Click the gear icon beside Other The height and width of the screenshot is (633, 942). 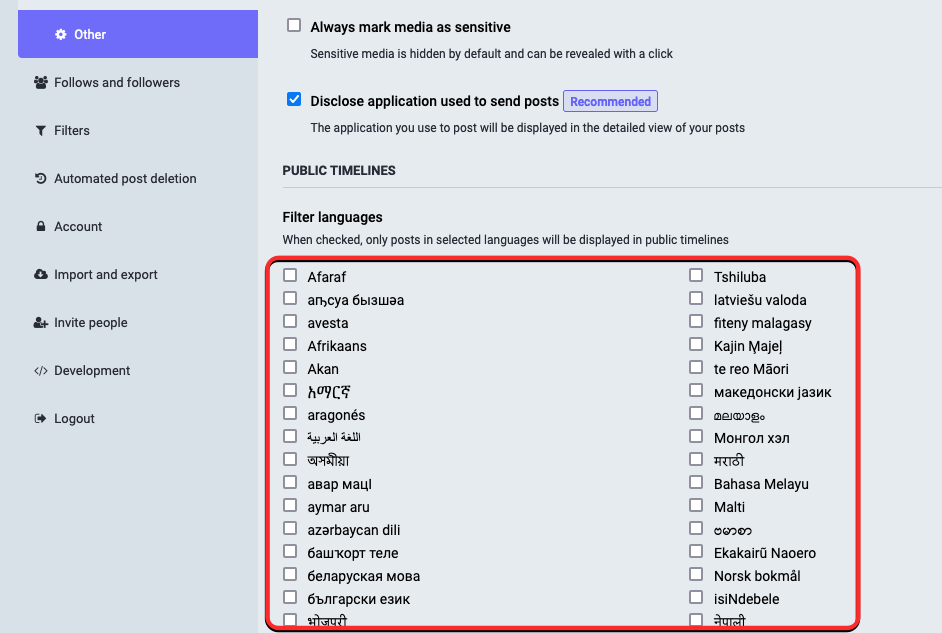click(x=59, y=34)
